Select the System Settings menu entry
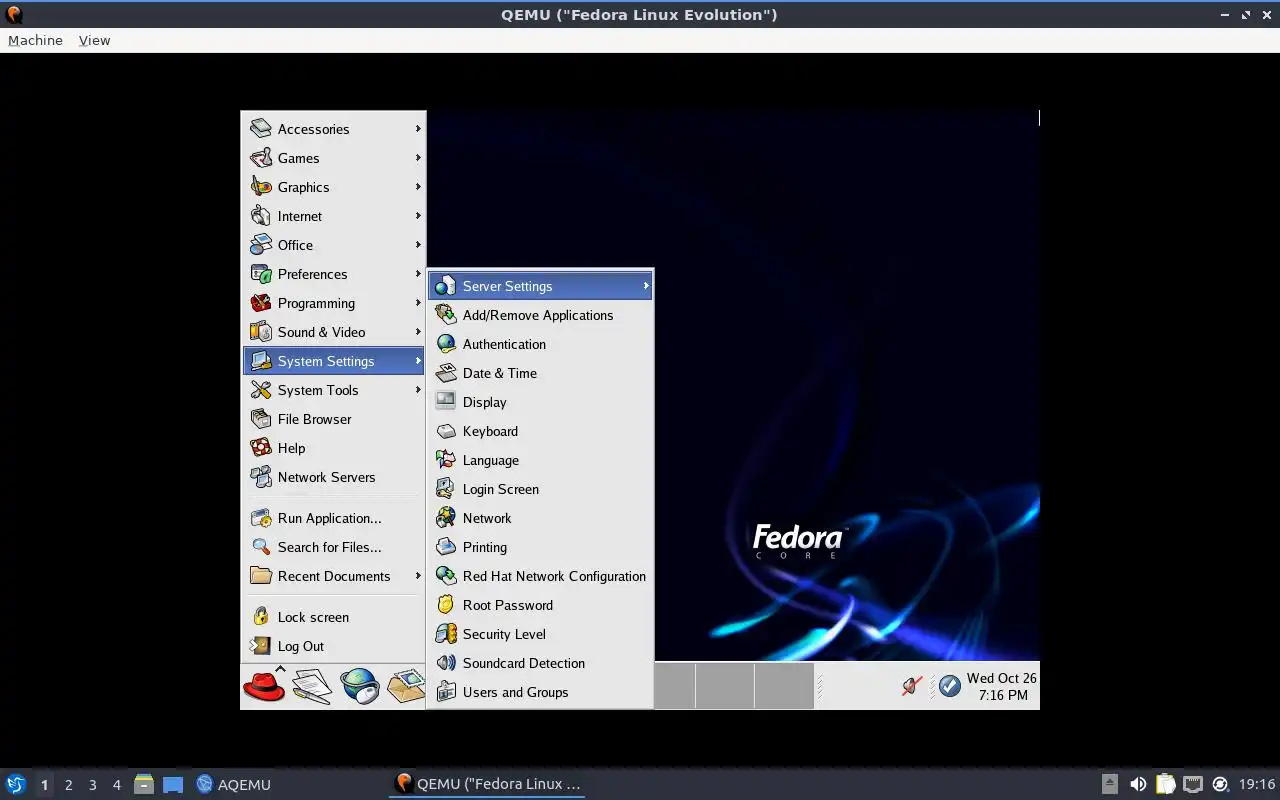1280x800 pixels. [334, 361]
